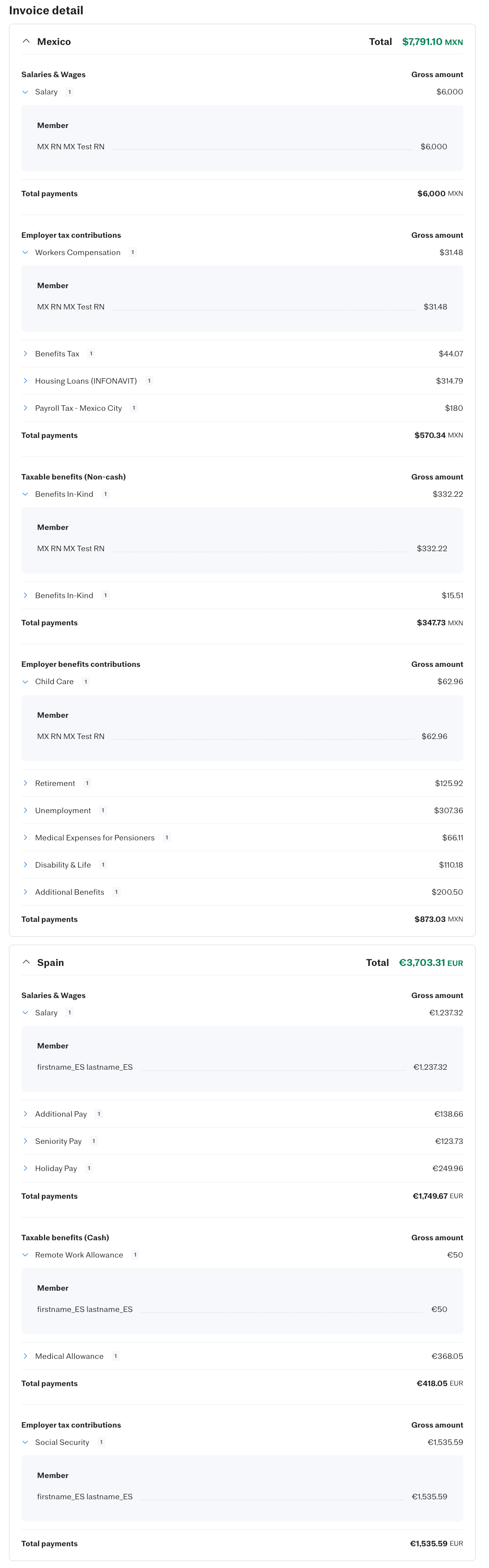Collapse the Mexico invoice section
The image size is (489, 1568).
pyautogui.click(x=26, y=42)
